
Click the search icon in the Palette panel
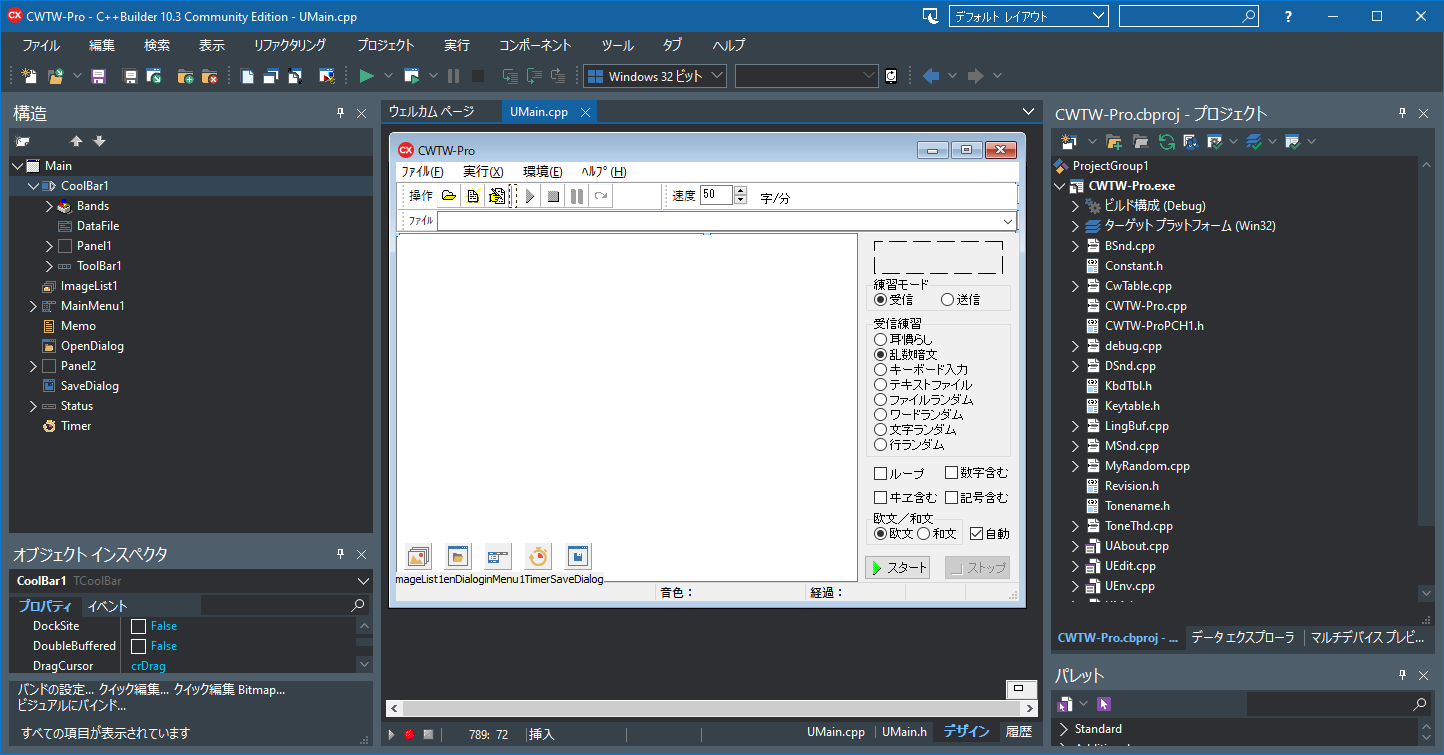pos(1420,705)
